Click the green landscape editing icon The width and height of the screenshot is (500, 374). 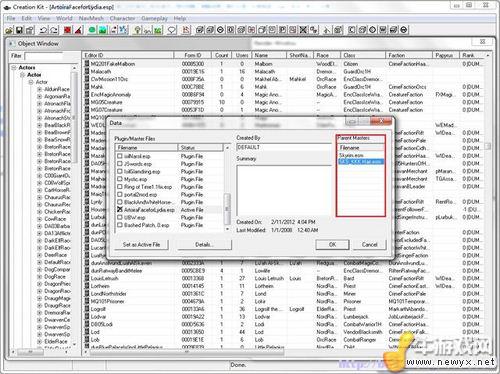[103, 30]
